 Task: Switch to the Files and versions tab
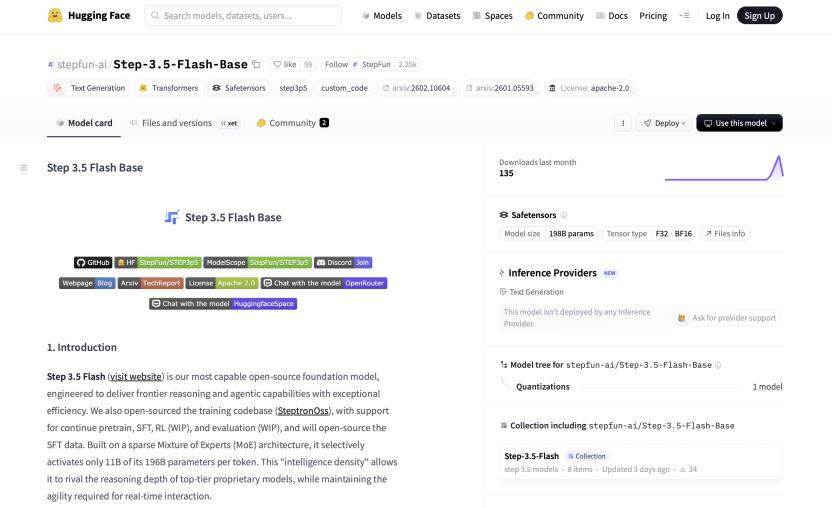click(x=176, y=123)
